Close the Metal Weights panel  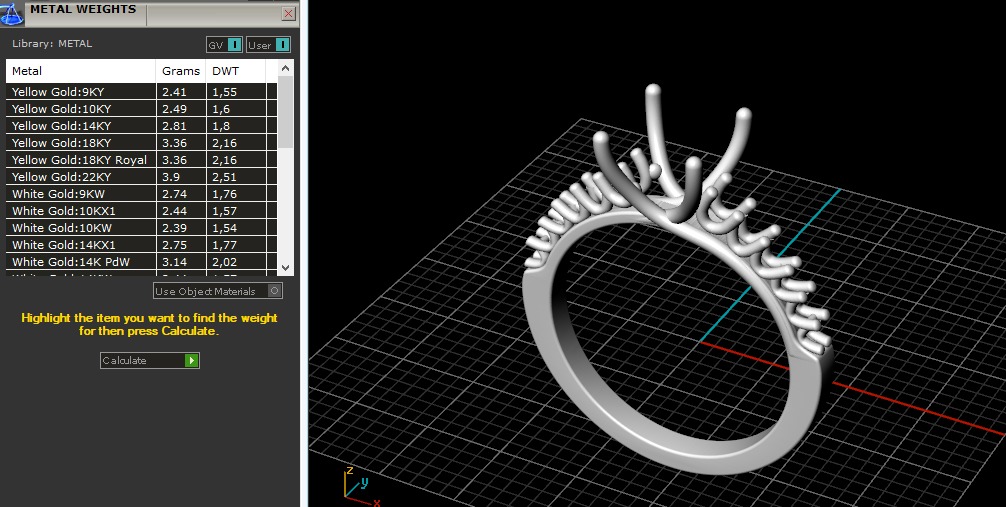click(289, 13)
